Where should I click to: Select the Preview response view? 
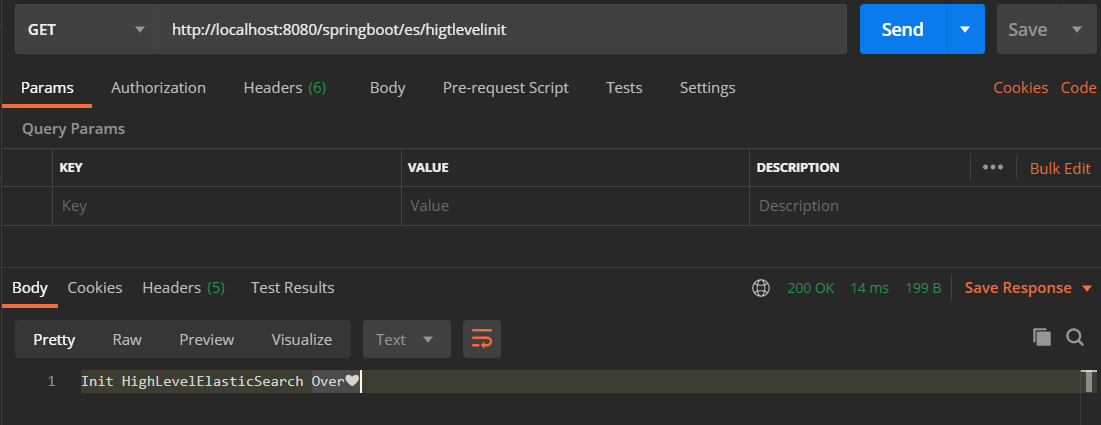[206, 339]
